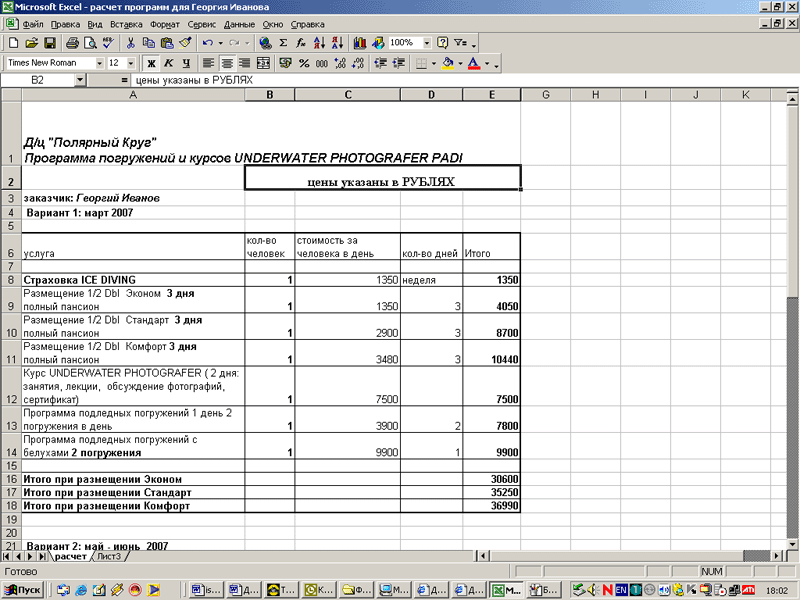Decrease the indent
The image size is (800, 600).
click(x=381, y=63)
